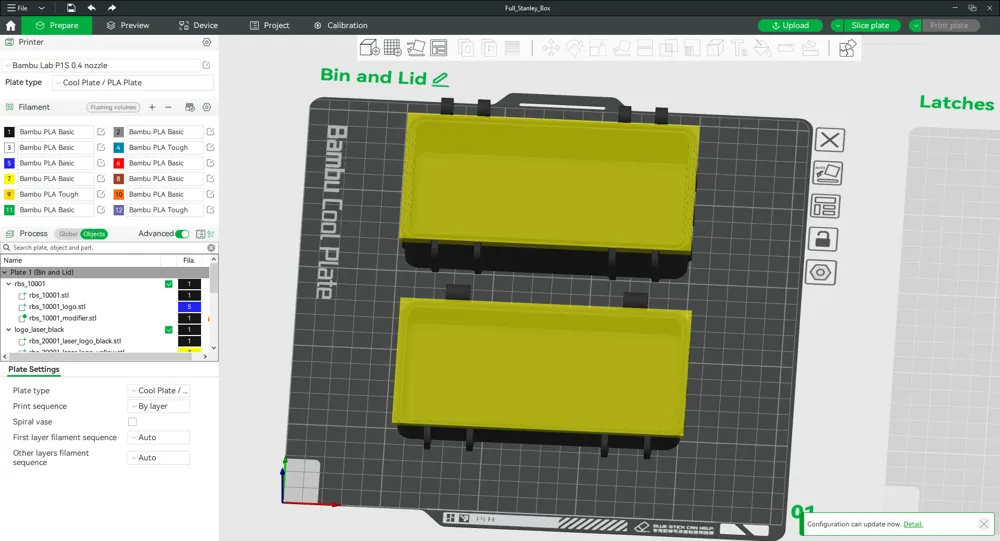Screen dimensions: 1000x541
Task: Switch to the Calibration tab
Action: 341,26
